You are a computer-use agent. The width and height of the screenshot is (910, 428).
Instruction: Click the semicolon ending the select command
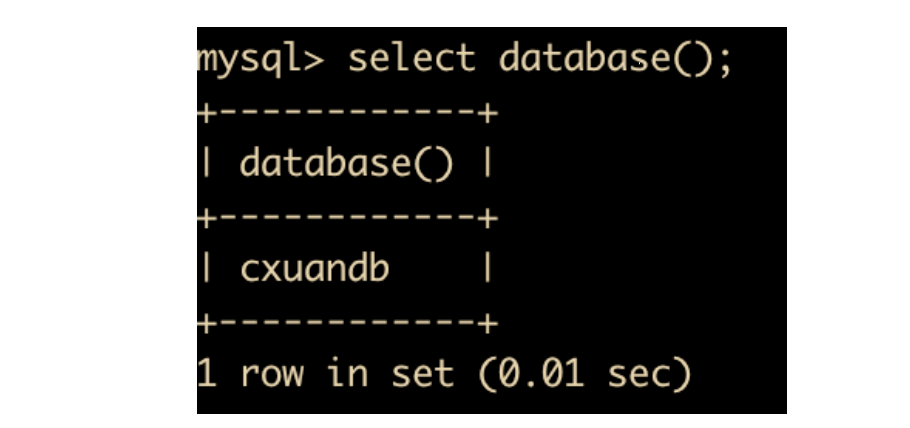(x=725, y=62)
